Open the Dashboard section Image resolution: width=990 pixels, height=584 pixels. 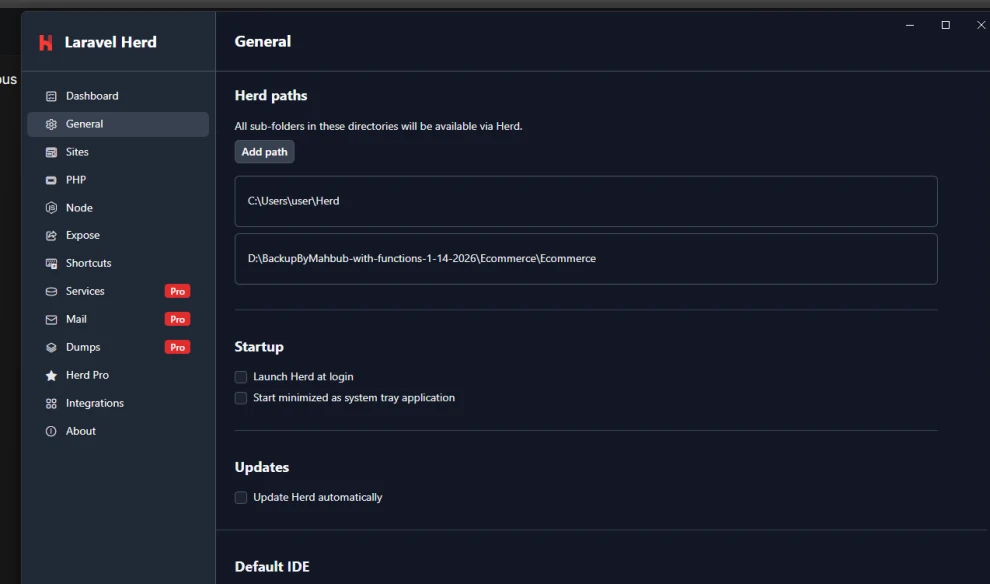click(118, 96)
